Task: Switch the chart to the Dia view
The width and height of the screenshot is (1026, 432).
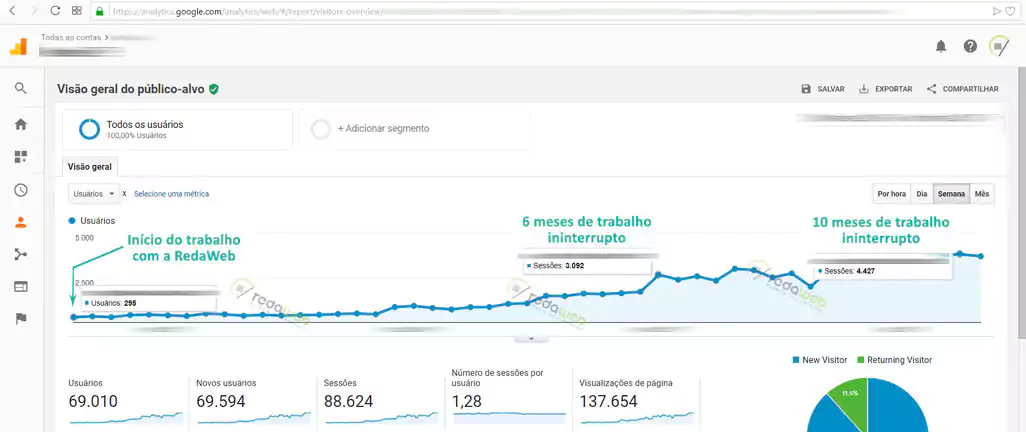Action: click(x=922, y=193)
